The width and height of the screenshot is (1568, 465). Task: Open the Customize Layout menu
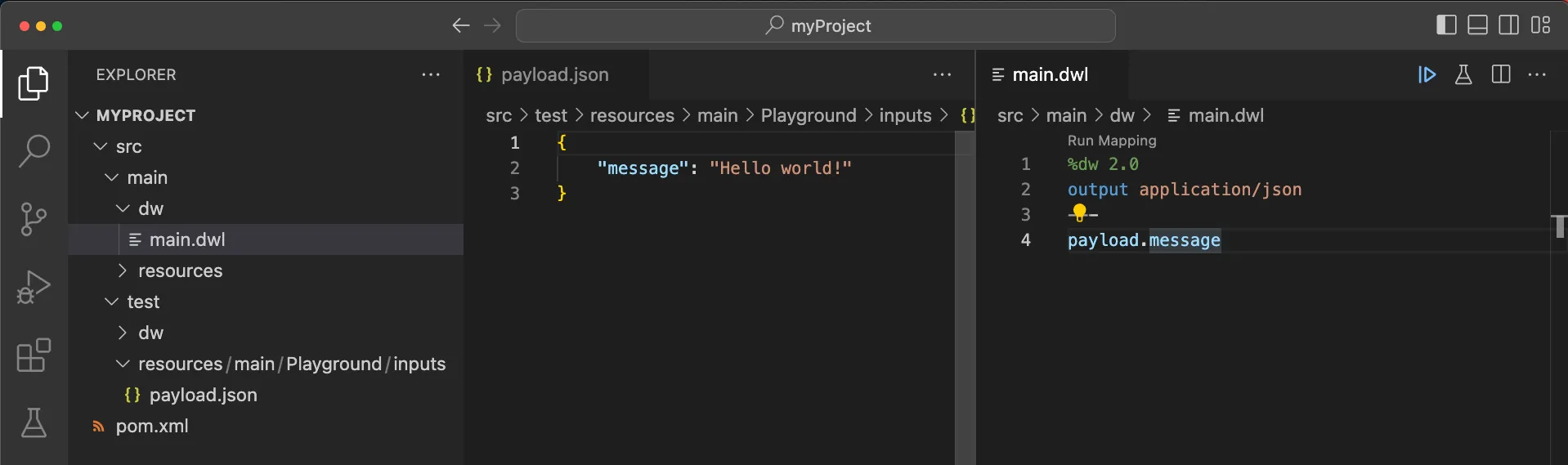pyautogui.click(x=1540, y=25)
